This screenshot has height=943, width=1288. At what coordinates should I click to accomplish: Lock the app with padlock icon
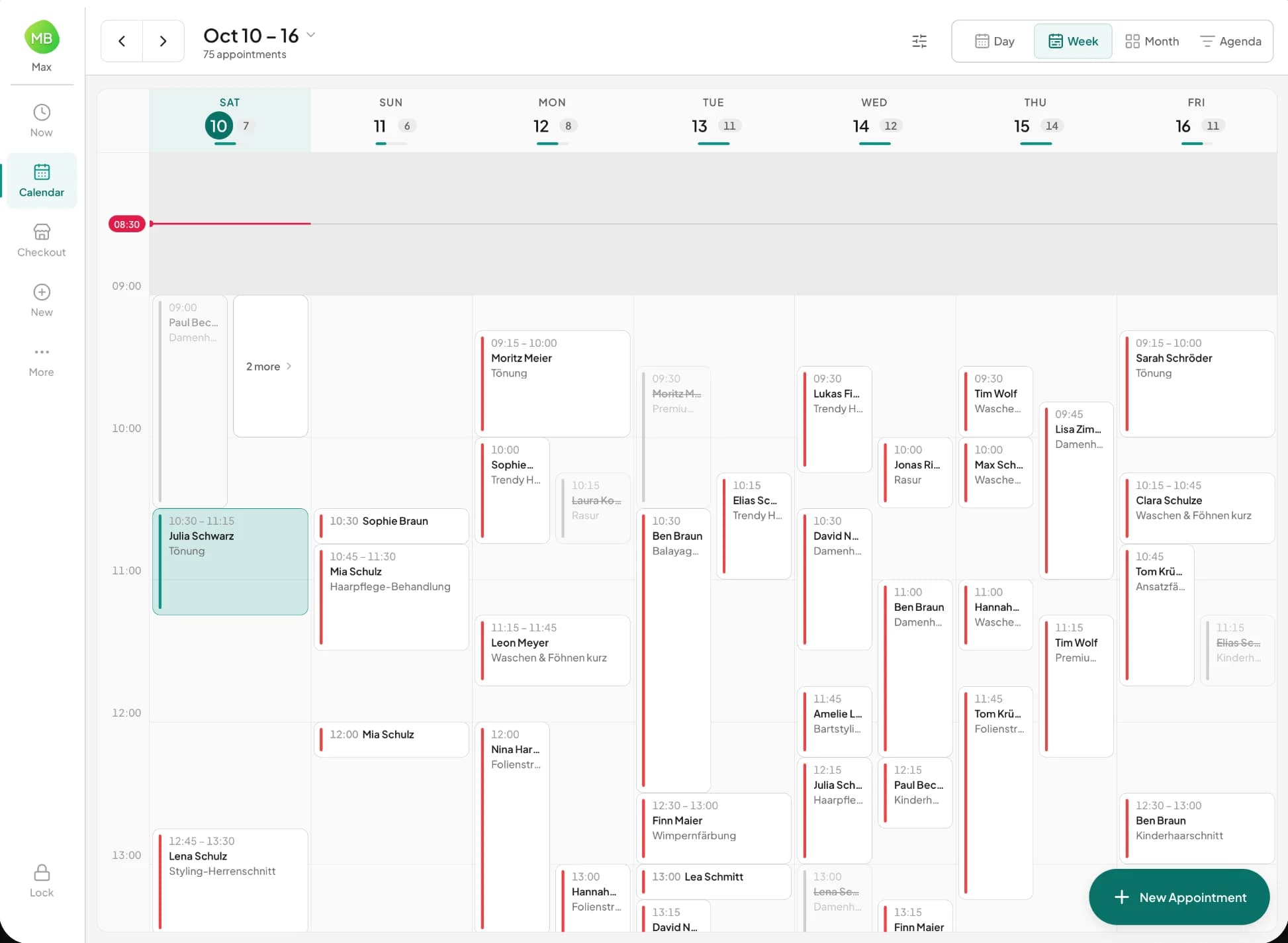click(x=42, y=881)
